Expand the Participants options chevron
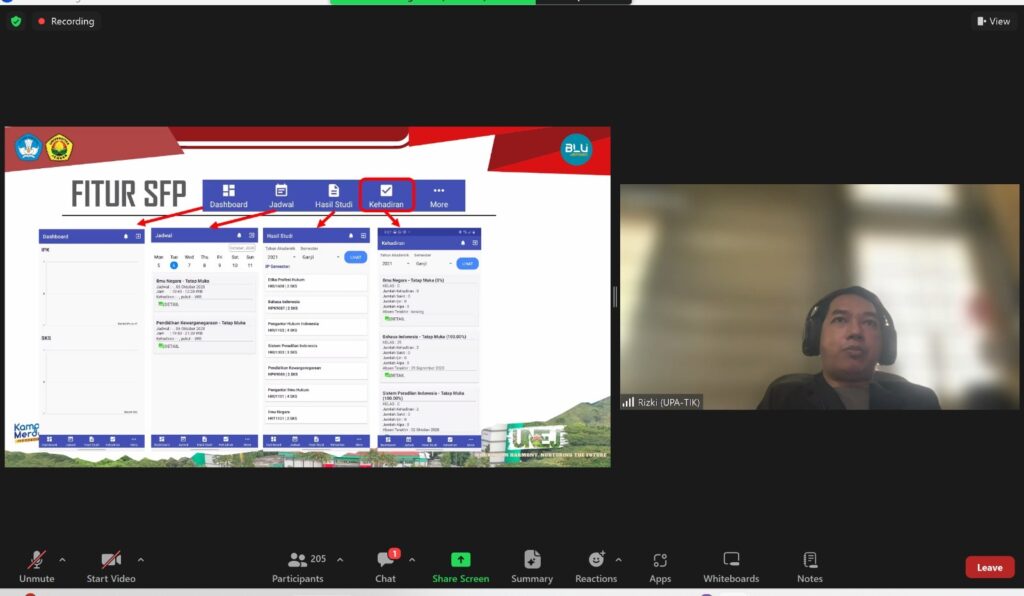1024x596 pixels. [x=340, y=560]
